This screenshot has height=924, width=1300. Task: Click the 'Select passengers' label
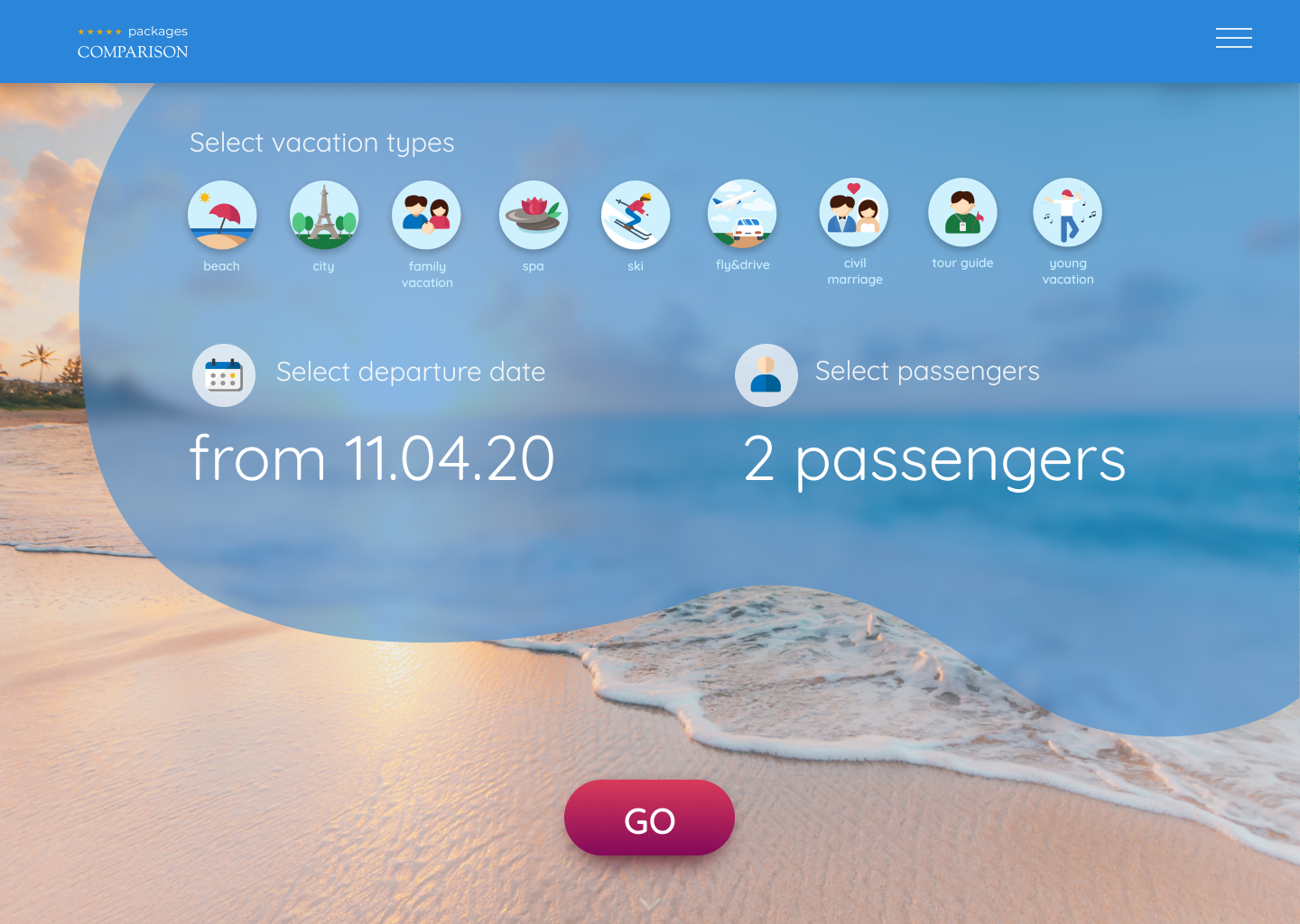pyautogui.click(x=927, y=371)
